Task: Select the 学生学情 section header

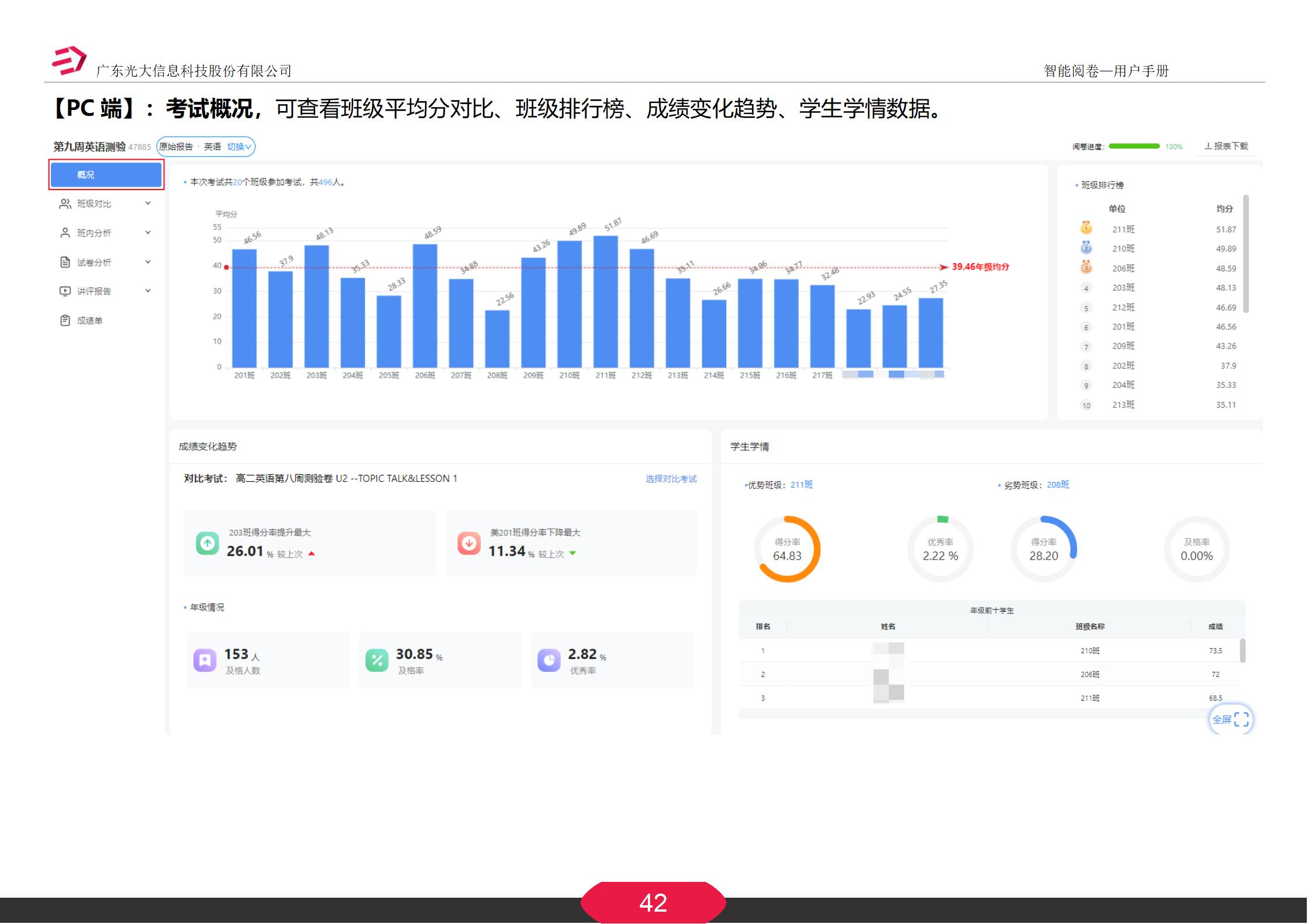Action: tap(750, 446)
